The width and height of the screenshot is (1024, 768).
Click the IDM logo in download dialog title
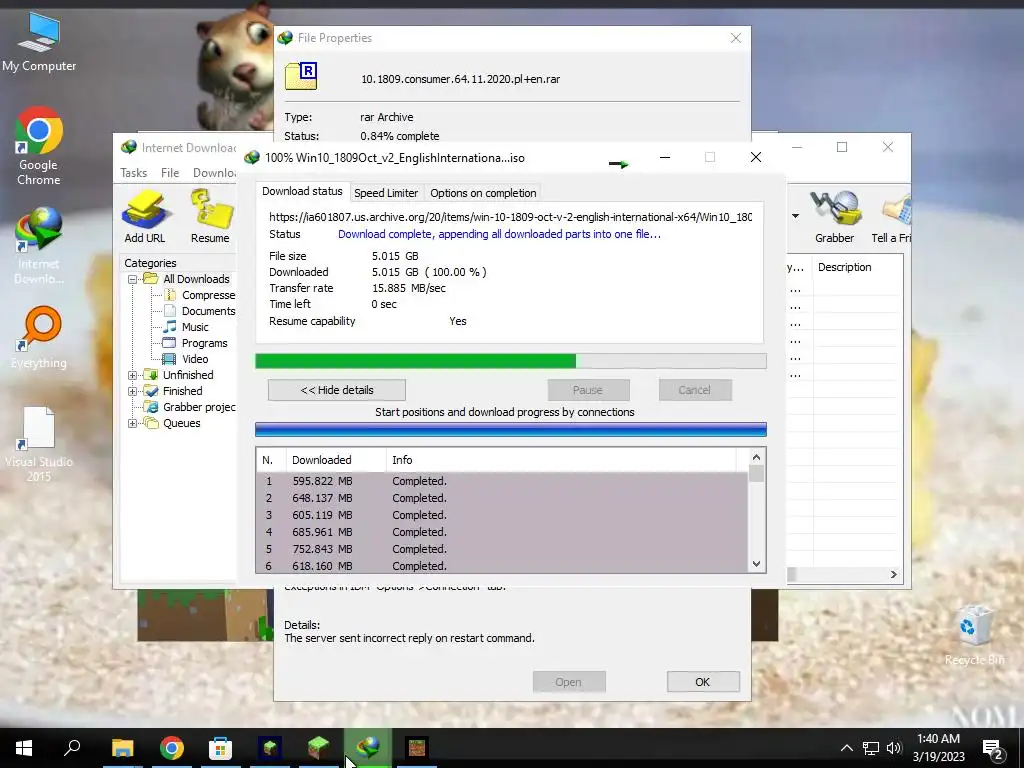(x=251, y=157)
